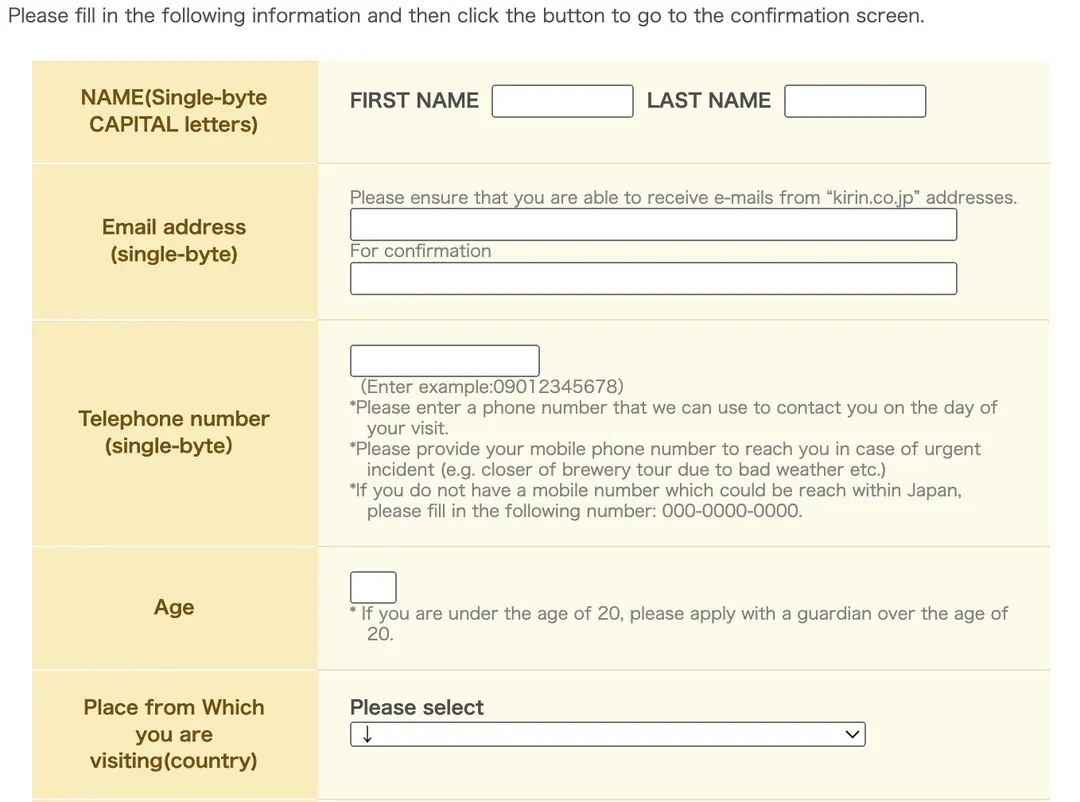1080x802 pixels.
Task: Click the 'Enter example:09012345678' hint text
Action: 492,387
